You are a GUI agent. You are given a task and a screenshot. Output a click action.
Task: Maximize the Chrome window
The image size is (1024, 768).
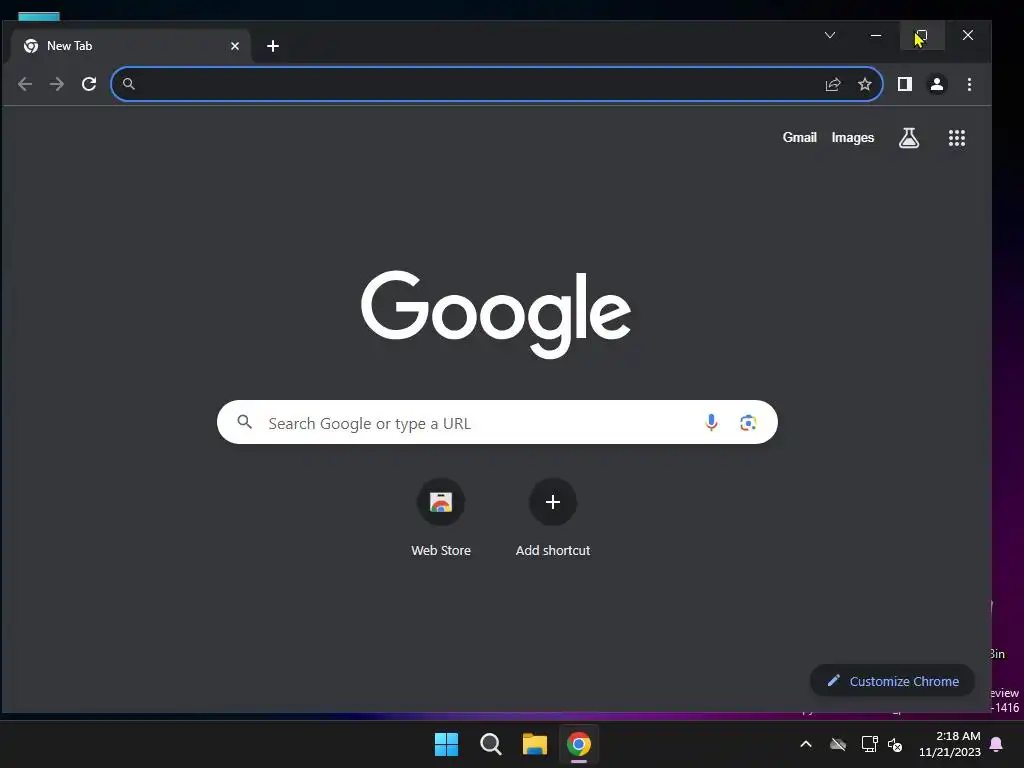[921, 35]
